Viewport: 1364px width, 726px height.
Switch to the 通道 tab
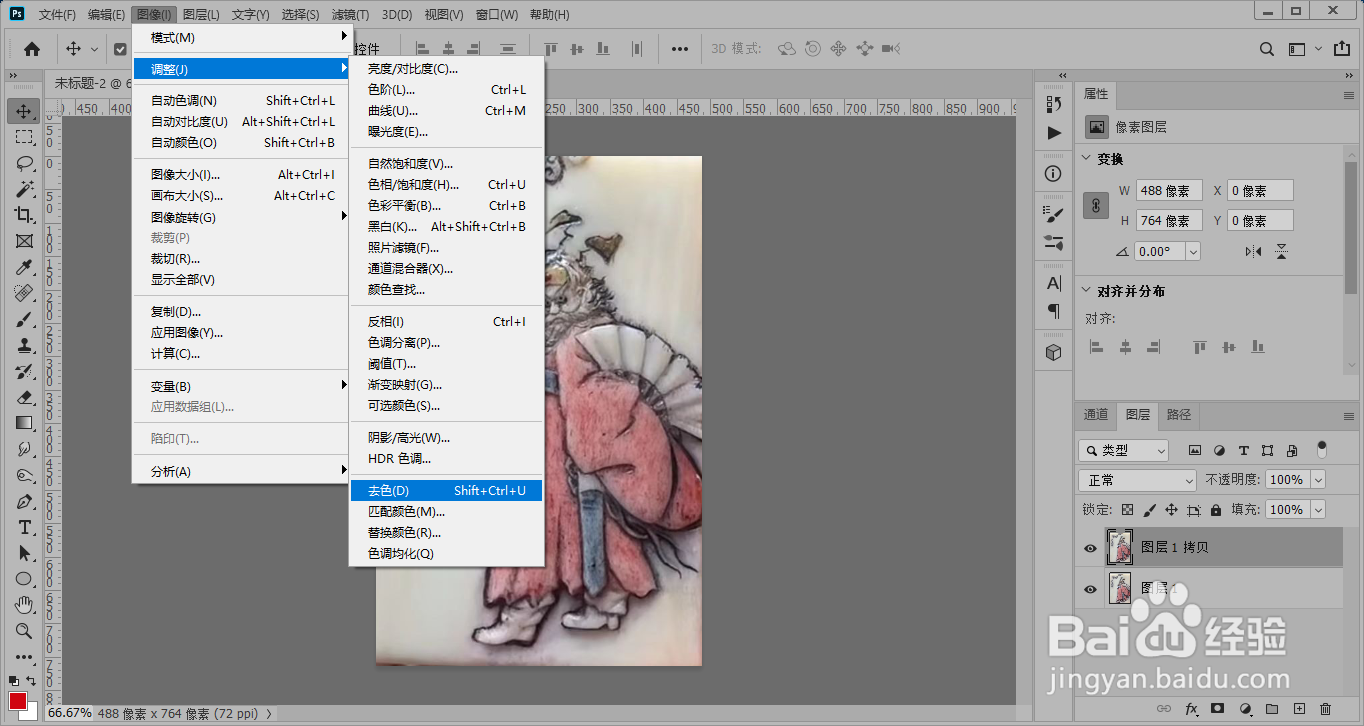click(1096, 414)
